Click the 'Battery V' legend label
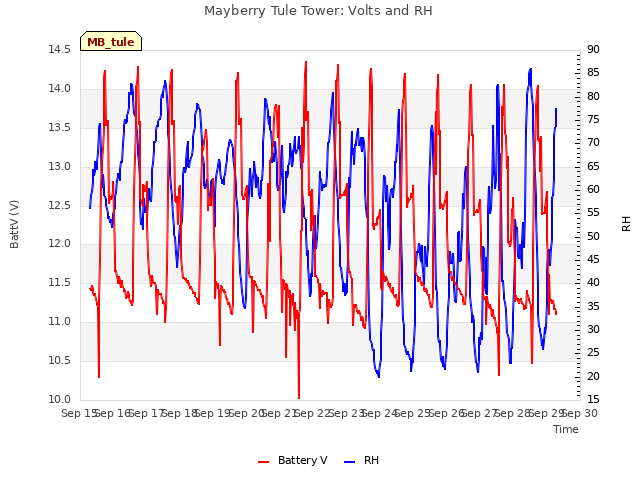640x480 pixels. pyautogui.click(x=302, y=460)
